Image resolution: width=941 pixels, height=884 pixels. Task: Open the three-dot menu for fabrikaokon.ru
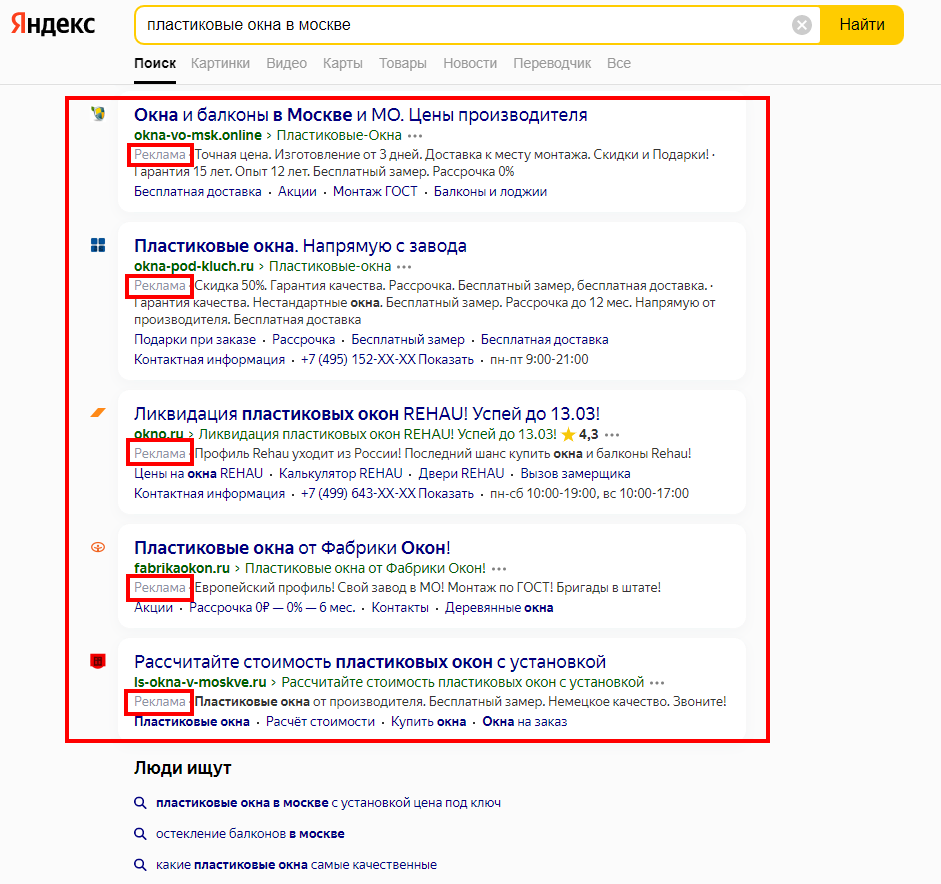click(499, 568)
